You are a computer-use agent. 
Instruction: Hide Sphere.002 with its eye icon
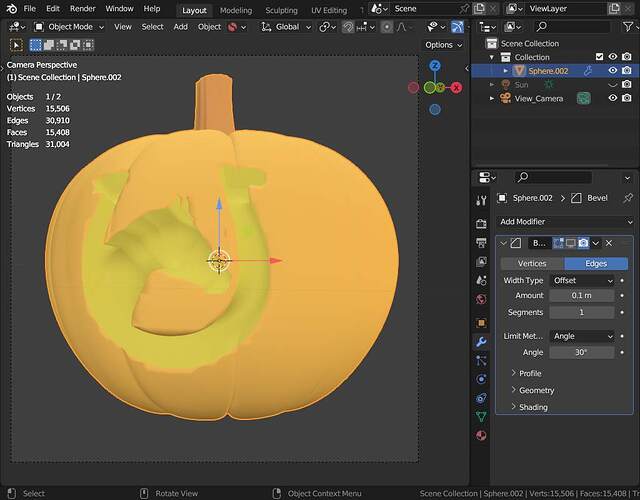pyautogui.click(x=613, y=71)
